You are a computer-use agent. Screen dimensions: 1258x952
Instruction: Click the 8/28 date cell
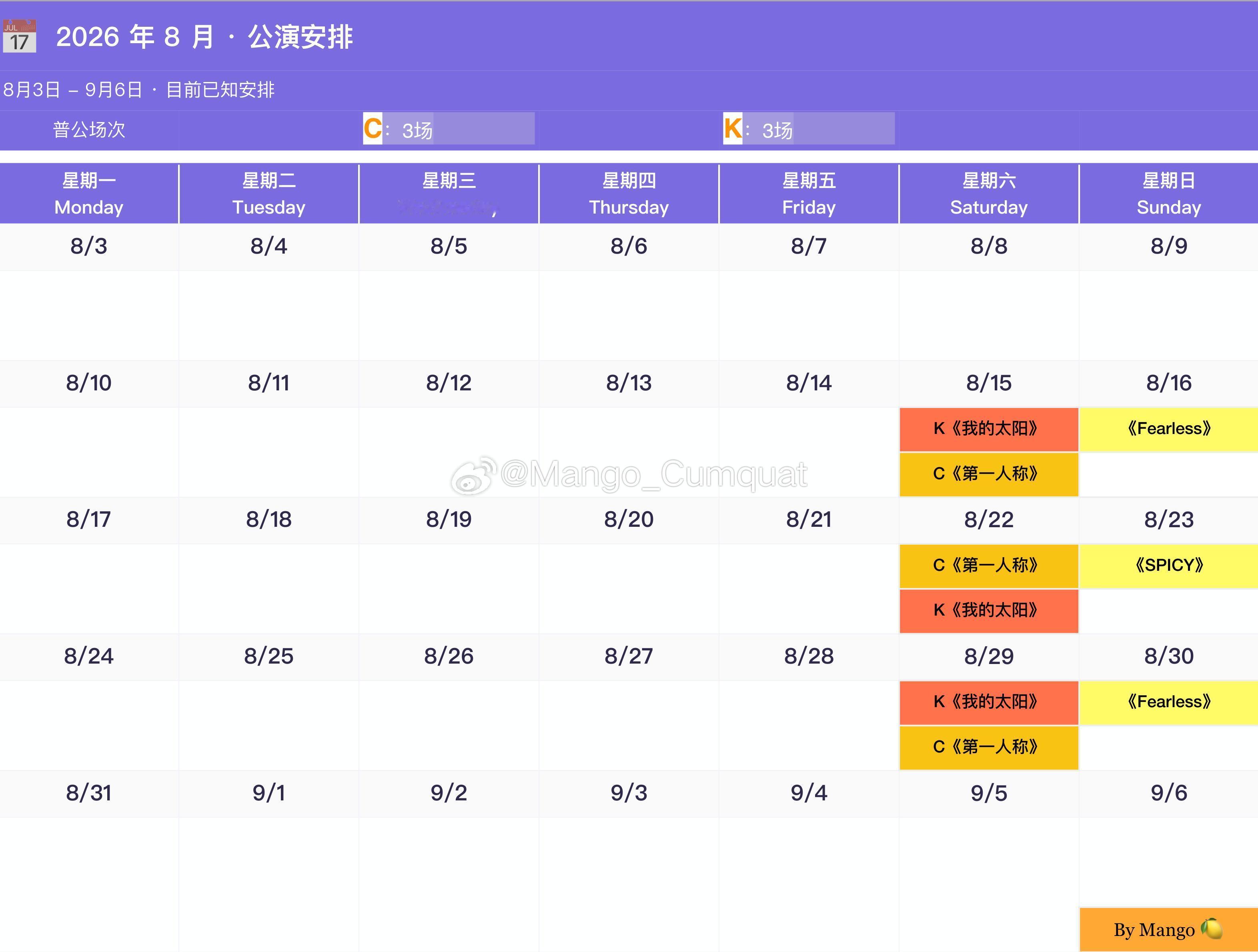(809, 657)
